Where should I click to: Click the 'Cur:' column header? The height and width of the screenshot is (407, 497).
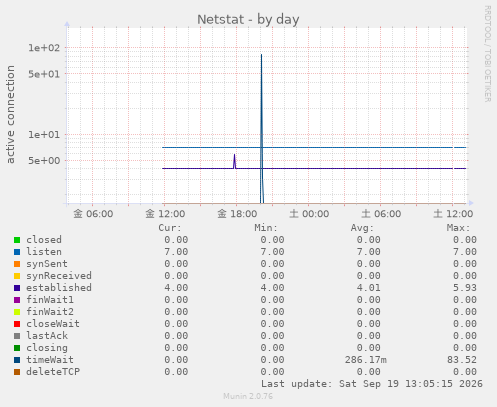pyautogui.click(x=170, y=228)
